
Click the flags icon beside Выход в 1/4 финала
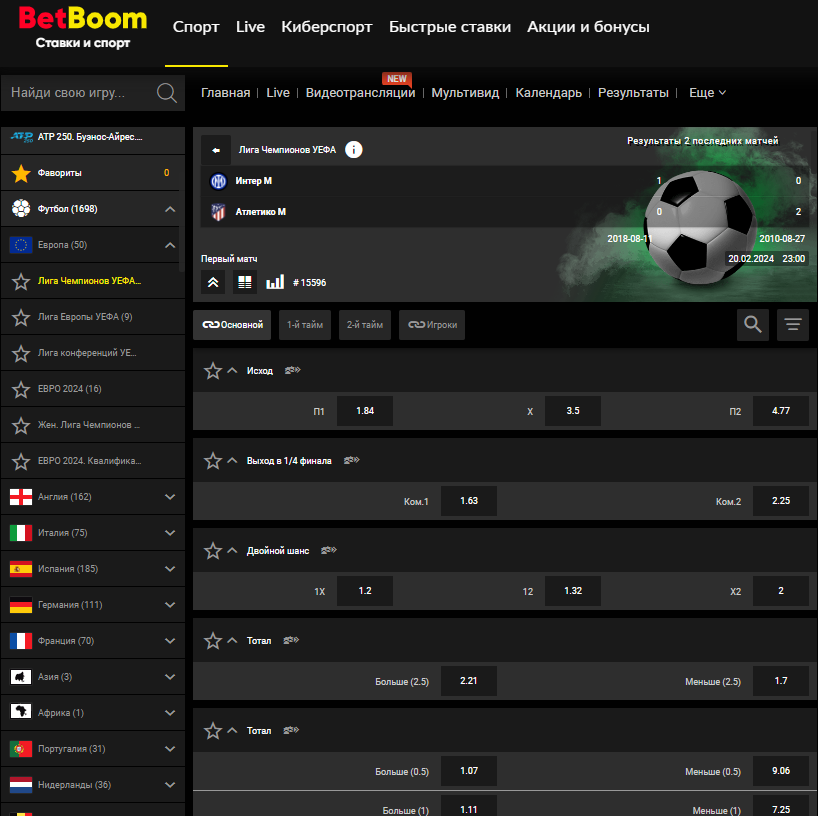[352, 460]
